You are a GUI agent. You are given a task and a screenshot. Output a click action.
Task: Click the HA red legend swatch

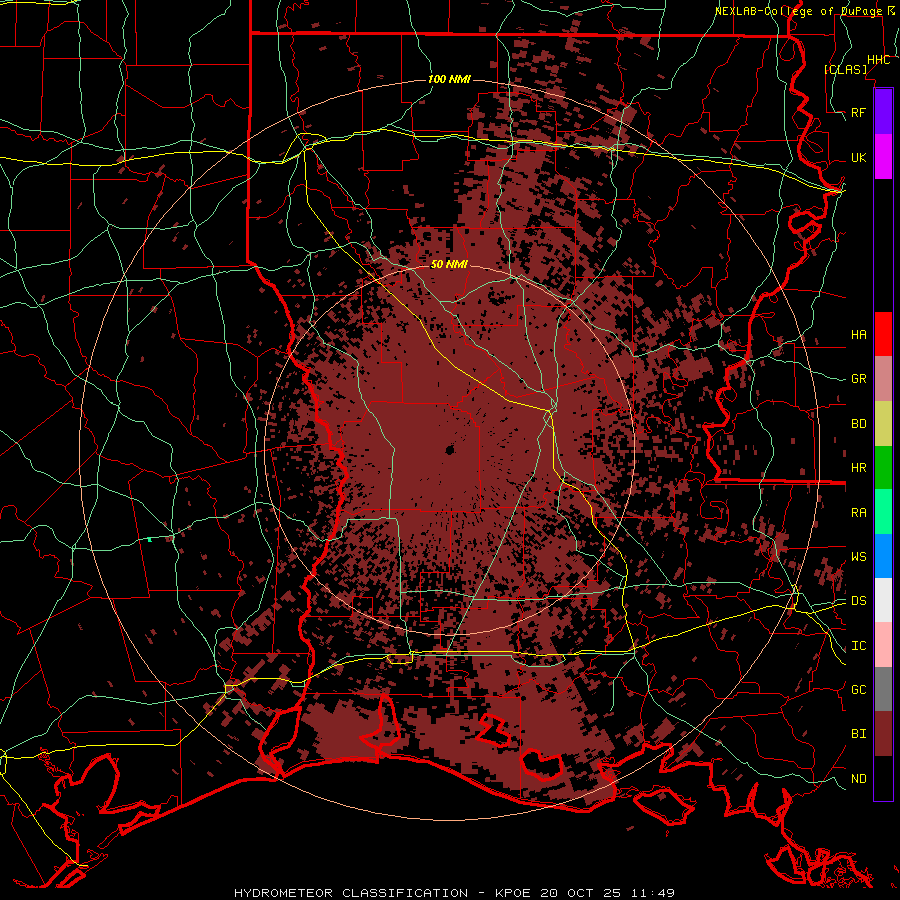[883, 334]
